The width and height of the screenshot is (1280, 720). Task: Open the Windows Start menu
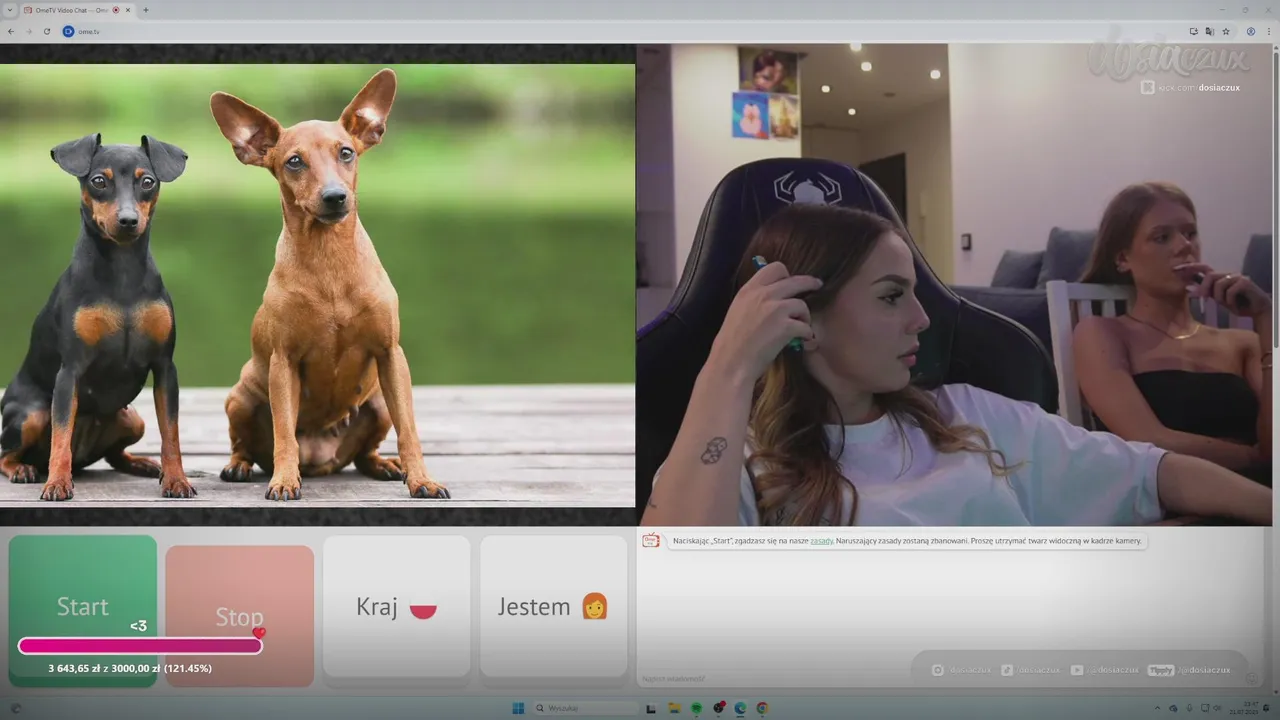518,708
